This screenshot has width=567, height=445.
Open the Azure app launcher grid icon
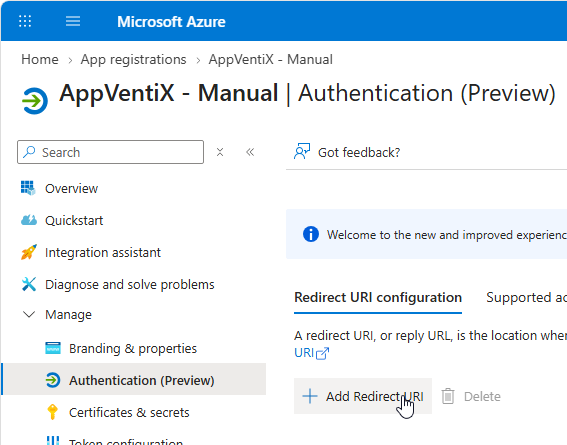tap(25, 21)
